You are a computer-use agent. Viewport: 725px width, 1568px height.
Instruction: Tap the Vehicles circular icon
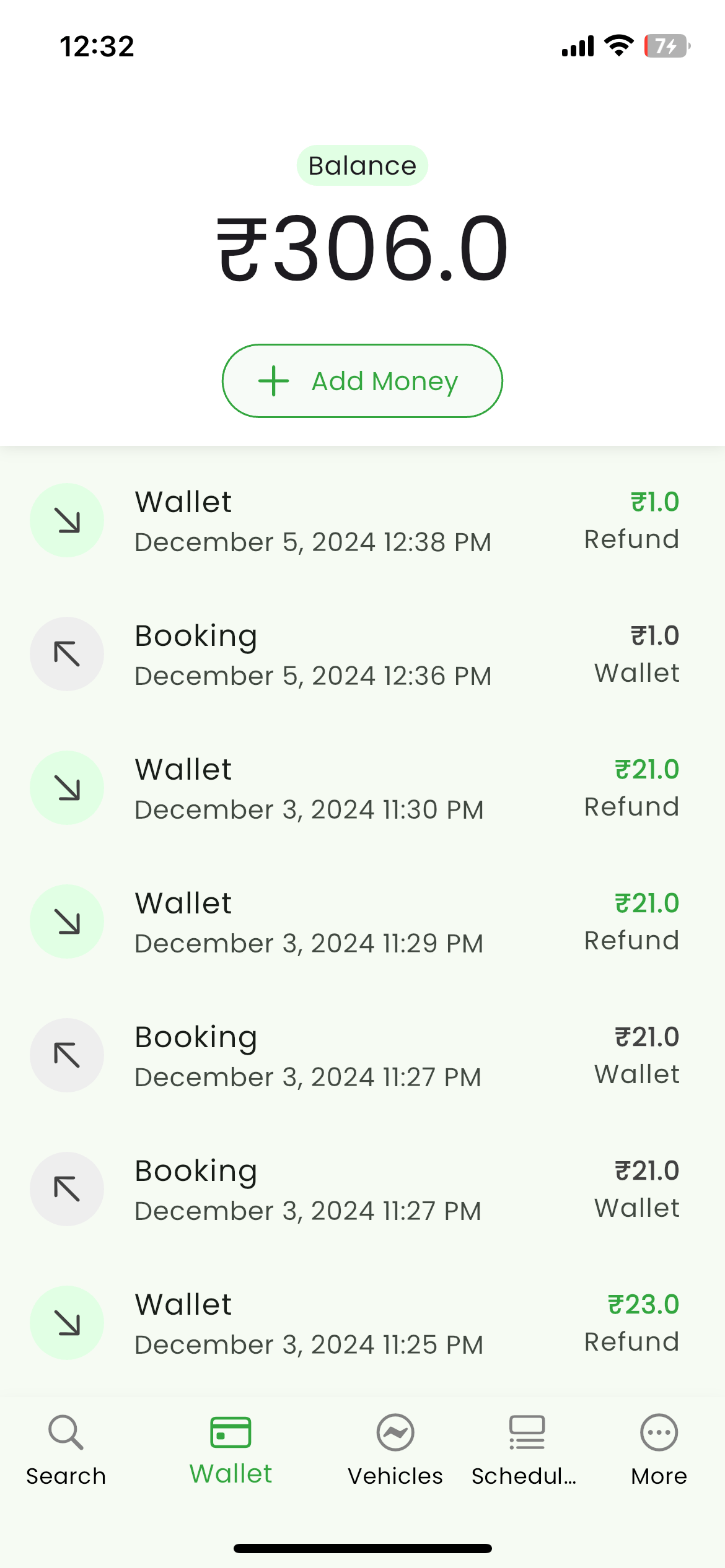point(395,1432)
